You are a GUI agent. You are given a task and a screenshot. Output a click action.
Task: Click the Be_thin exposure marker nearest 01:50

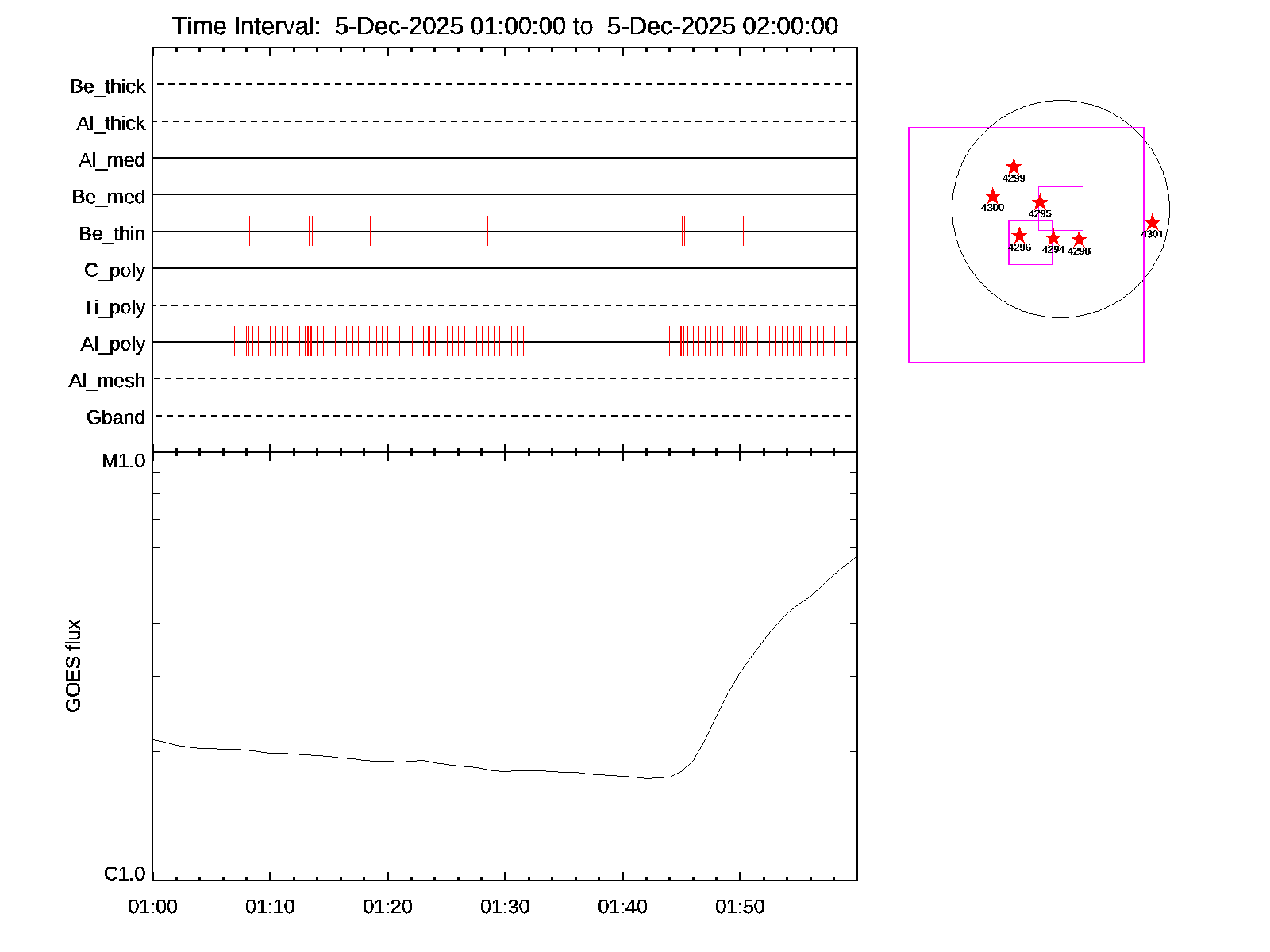pyautogui.click(x=743, y=231)
